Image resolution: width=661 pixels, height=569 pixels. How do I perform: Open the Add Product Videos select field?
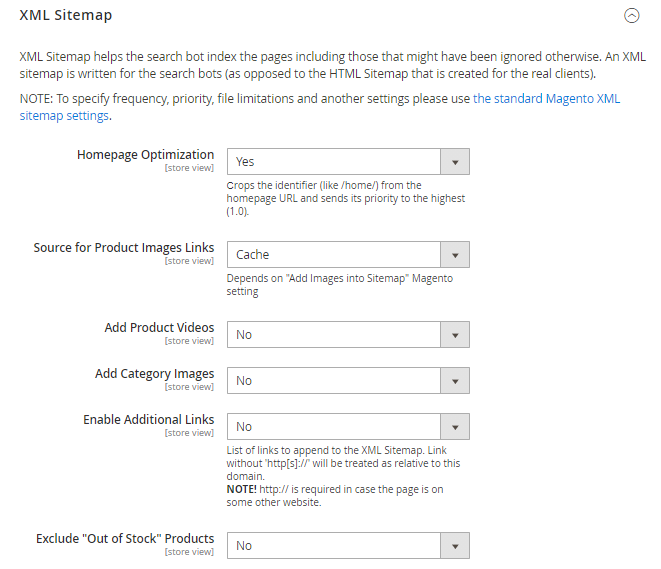(335, 334)
